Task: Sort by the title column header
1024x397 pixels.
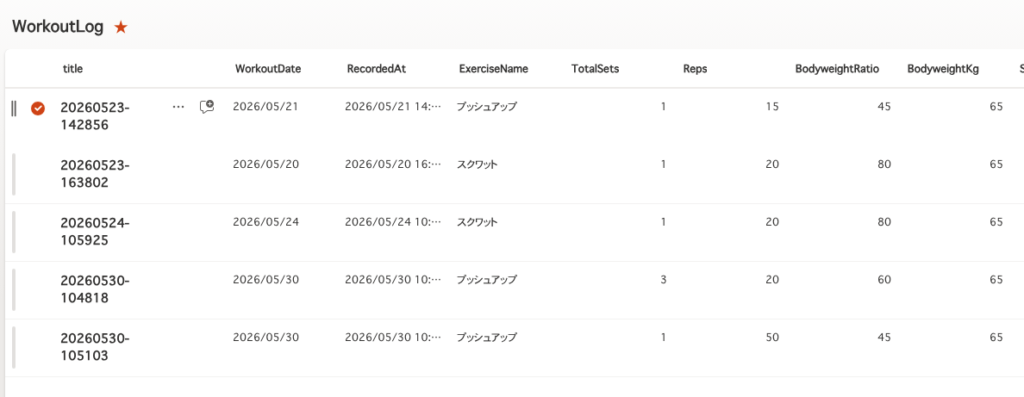Action: [x=73, y=69]
